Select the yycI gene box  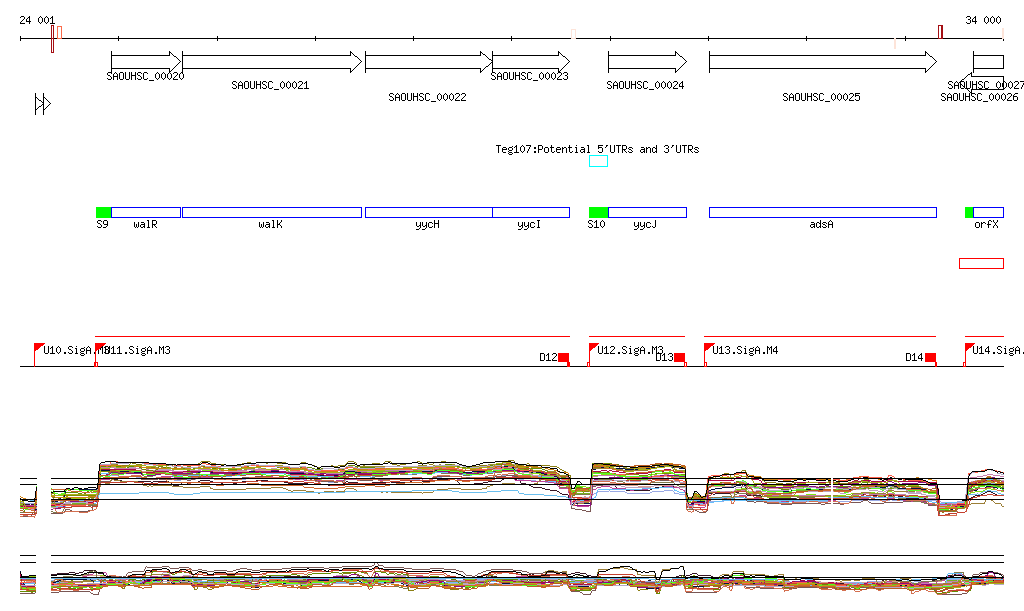click(x=531, y=212)
